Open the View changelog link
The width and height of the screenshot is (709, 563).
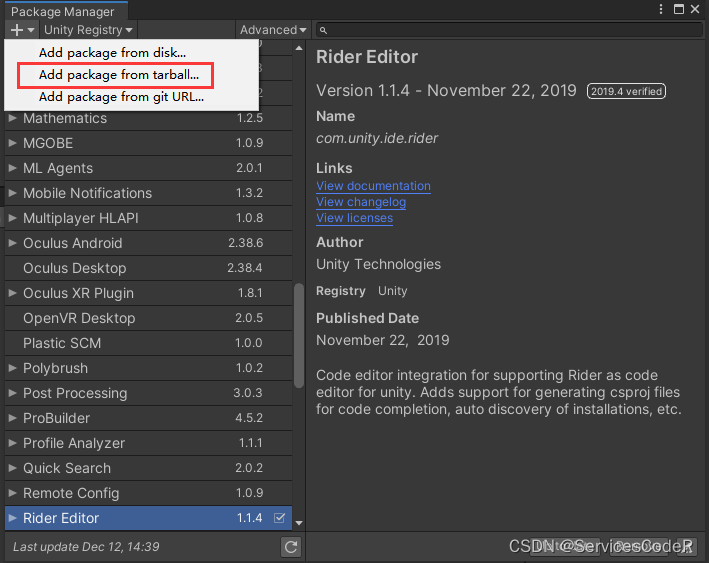pos(361,202)
